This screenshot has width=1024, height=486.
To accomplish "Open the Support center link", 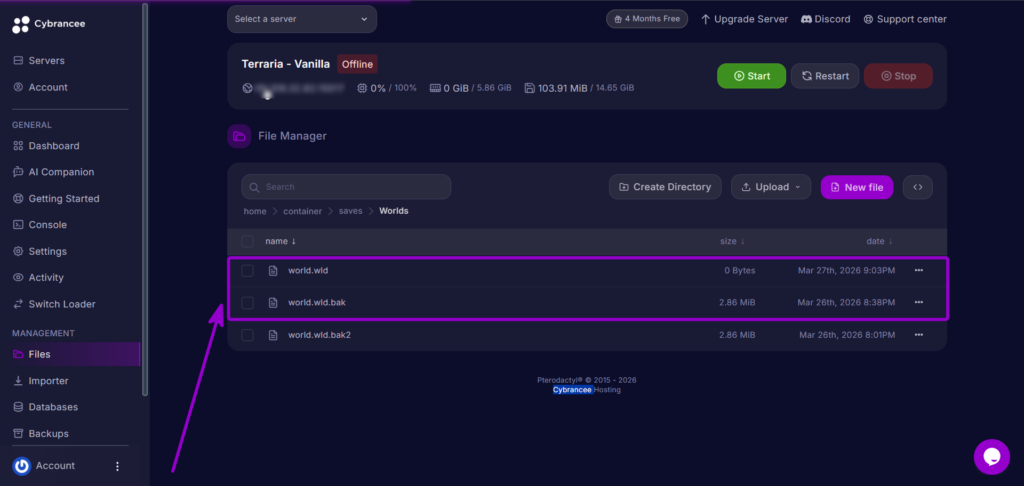I will click(x=904, y=19).
